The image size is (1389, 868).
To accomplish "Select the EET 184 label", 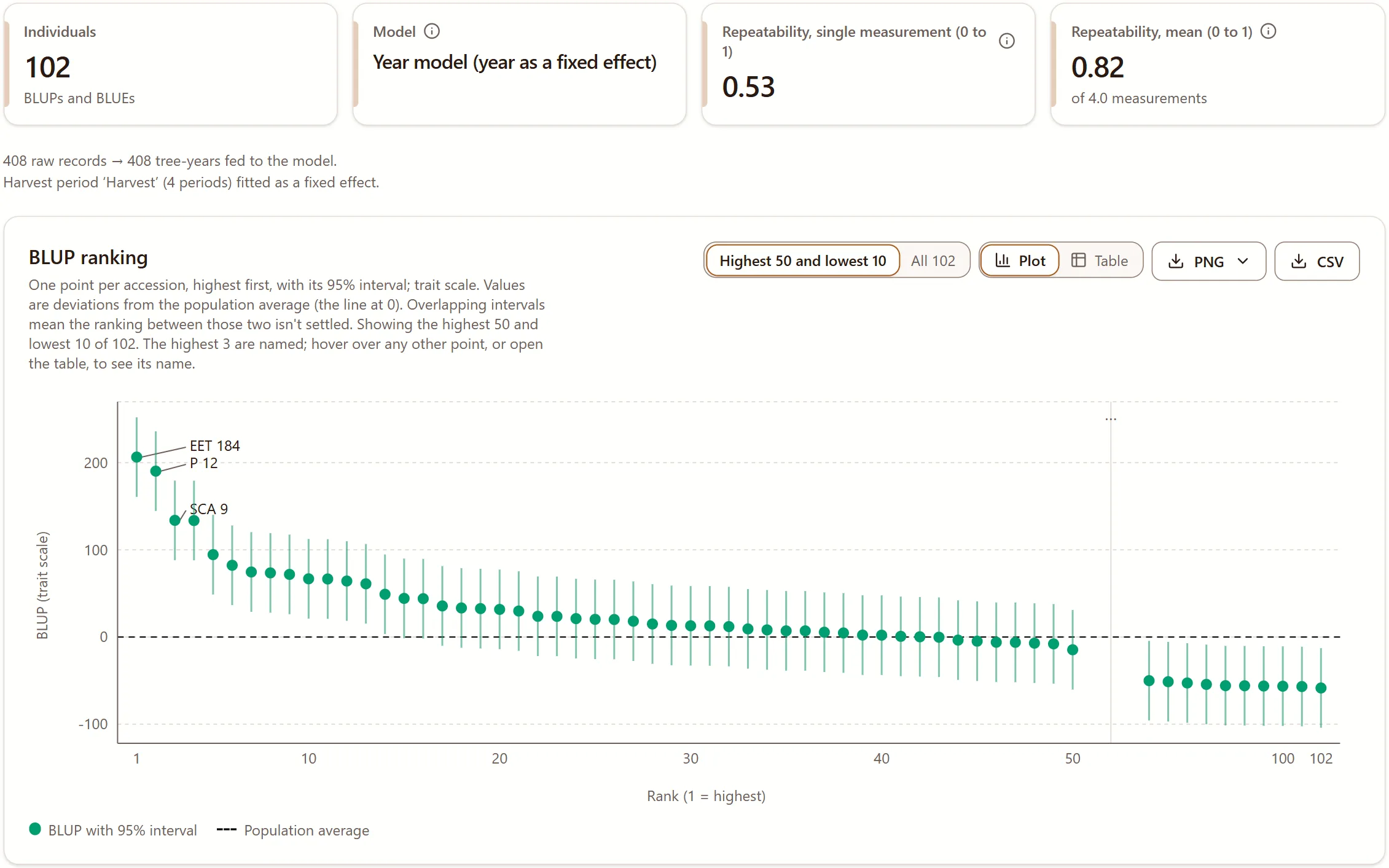I will [x=214, y=446].
